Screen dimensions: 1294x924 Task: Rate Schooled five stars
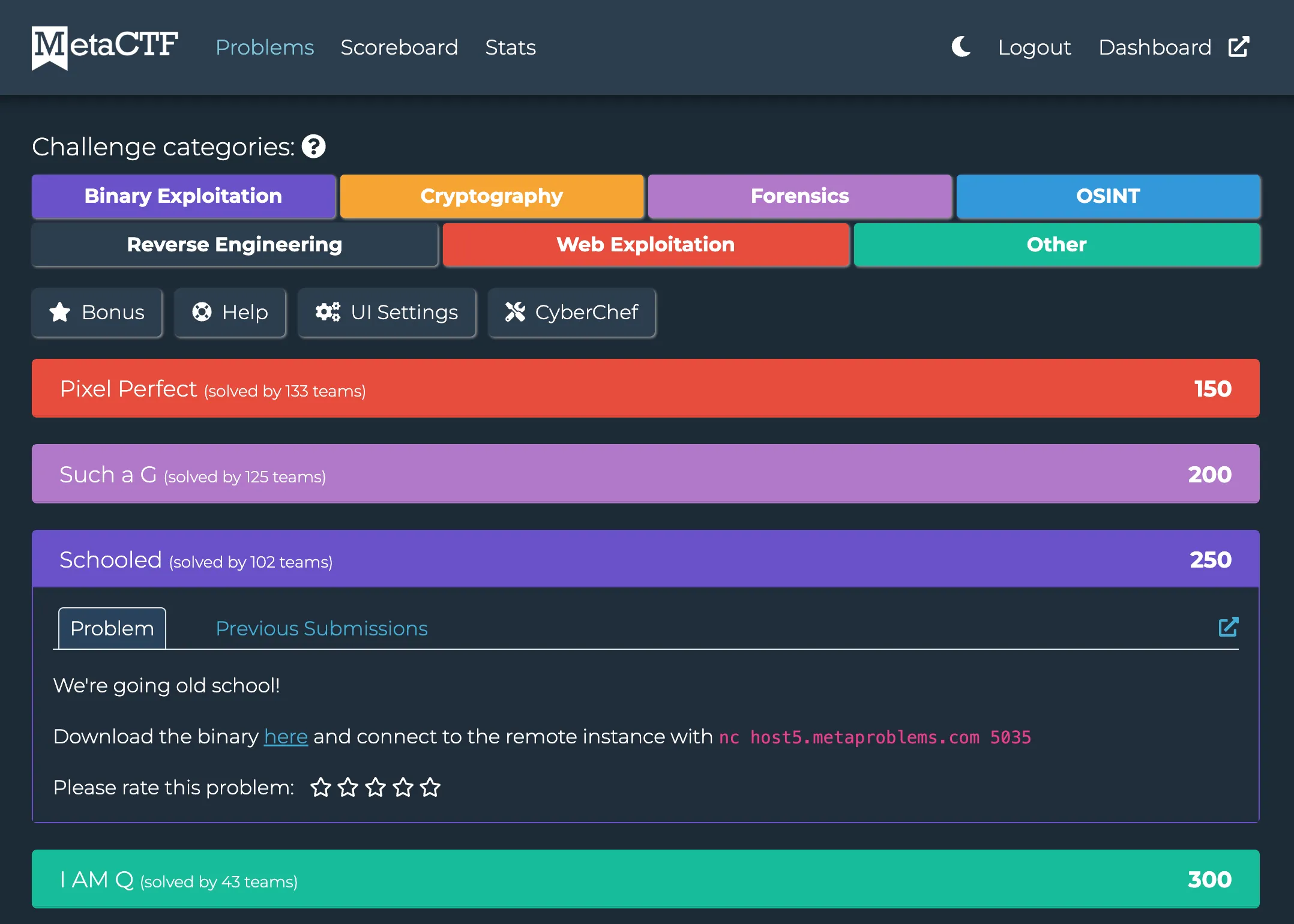pos(430,787)
